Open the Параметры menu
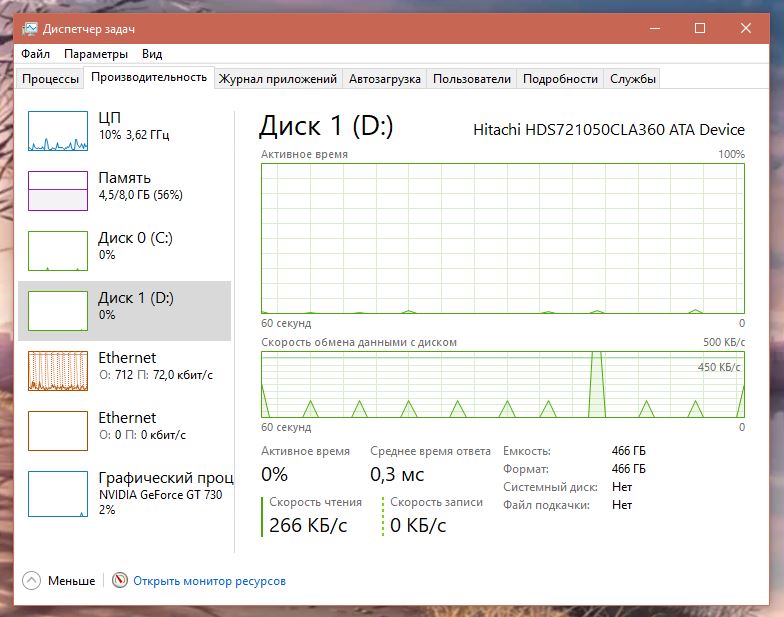The image size is (784, 617). pyautogui.click(x=96, y=54)
